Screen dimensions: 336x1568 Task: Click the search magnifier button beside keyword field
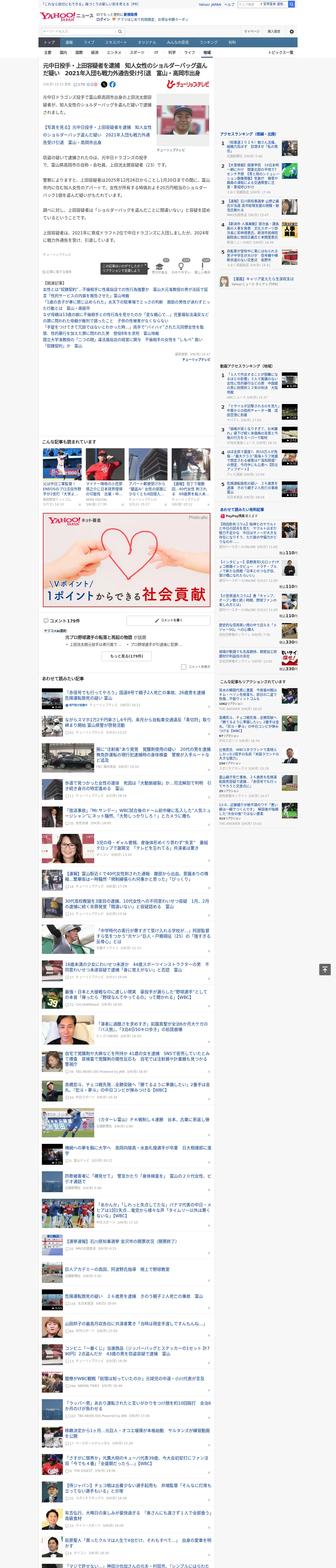point(120,32)
